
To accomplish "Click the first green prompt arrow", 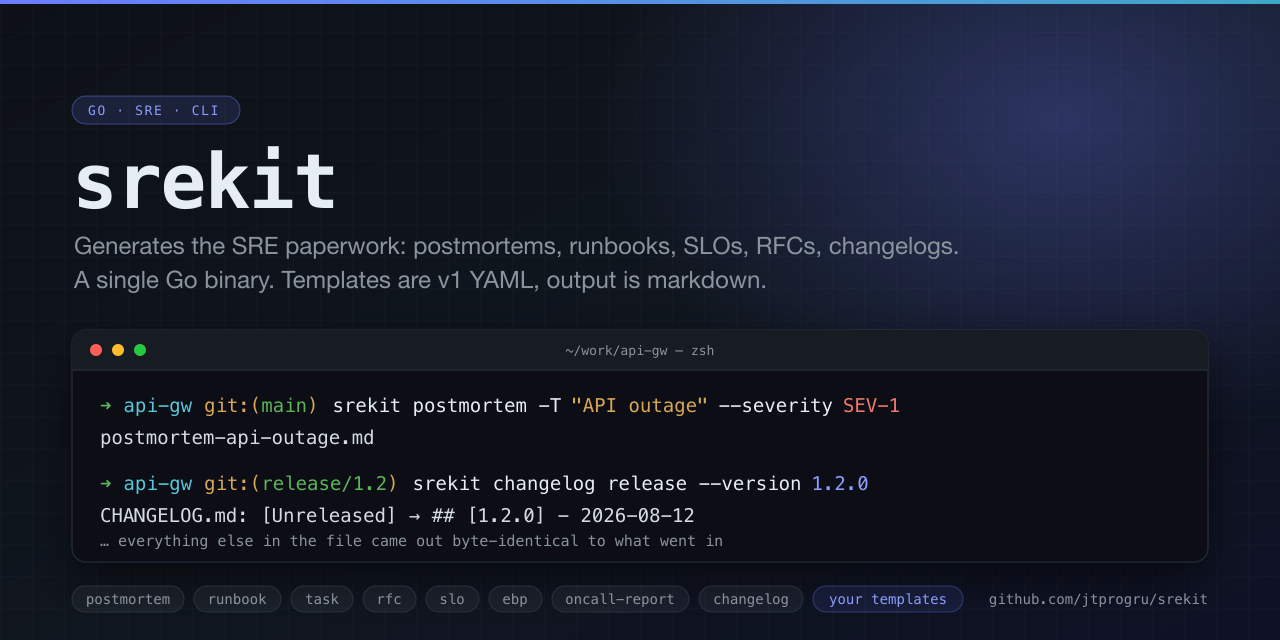I will (106, 405).
